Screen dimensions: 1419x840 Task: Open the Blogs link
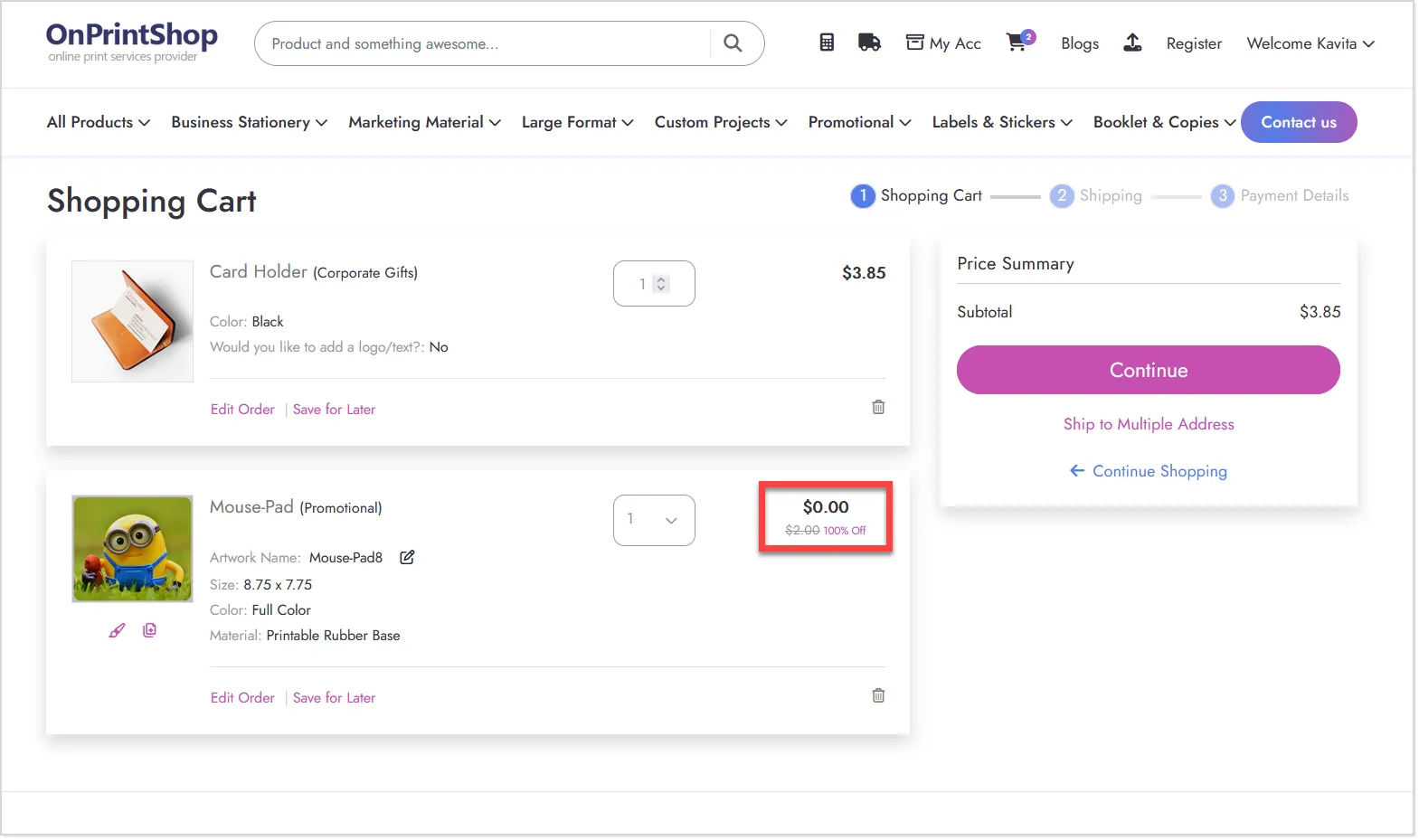[1080, 43]
